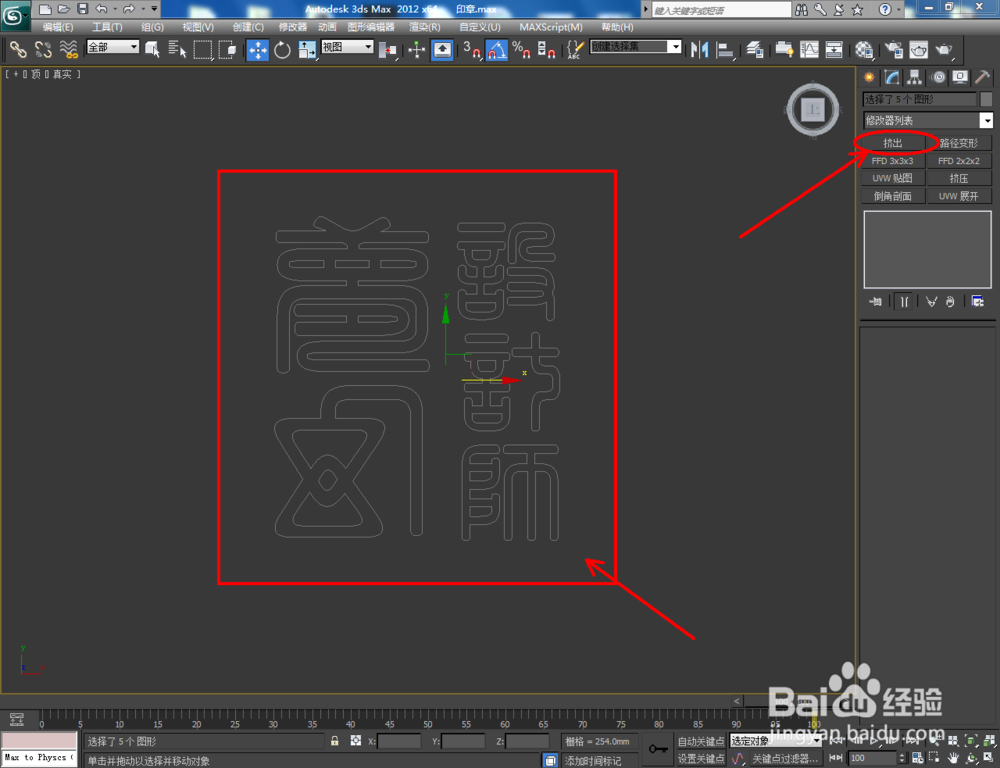Image resolution: width=1000 pixels, height=768 pixels.
Task: Toggle Keyboard Shortcut Override icon
Action: click(442, 50)
